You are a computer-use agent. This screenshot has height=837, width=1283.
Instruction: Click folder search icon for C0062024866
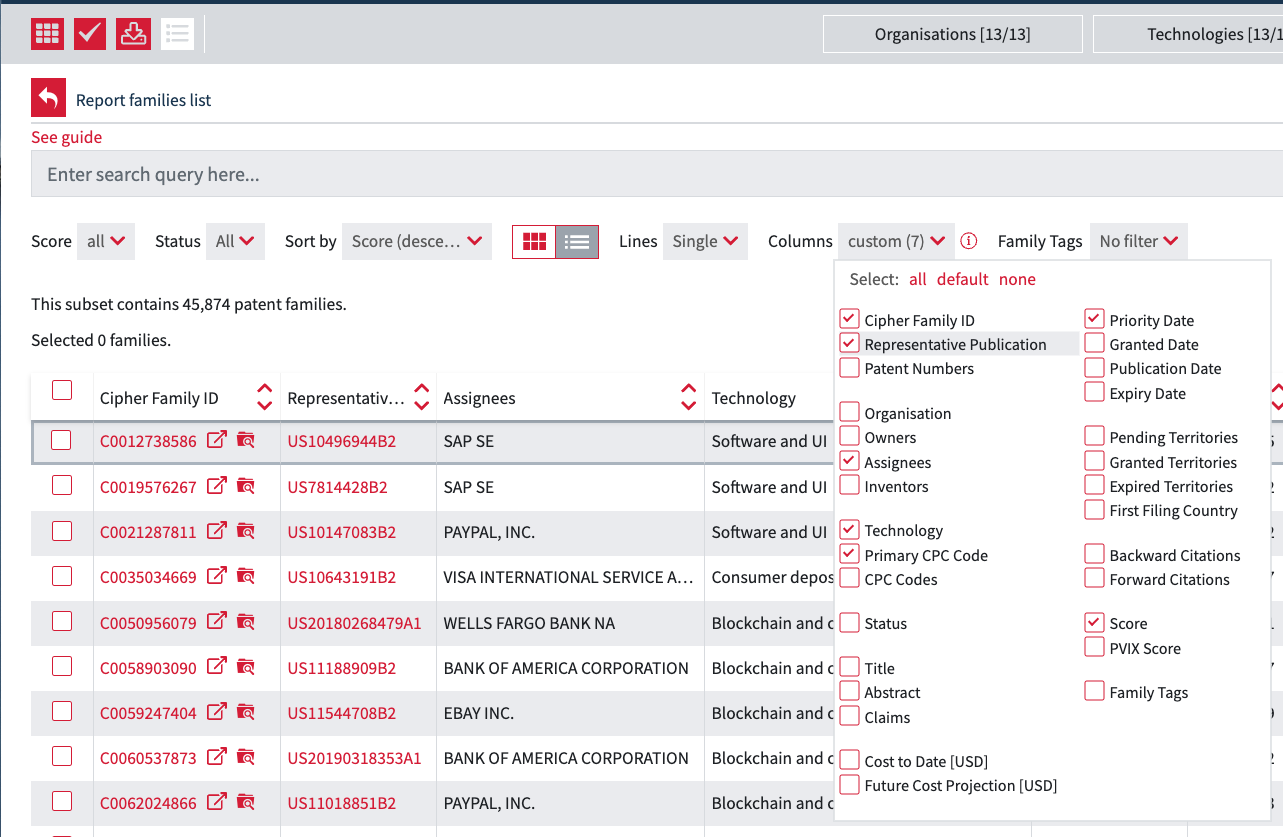click(x=246, y=802)
